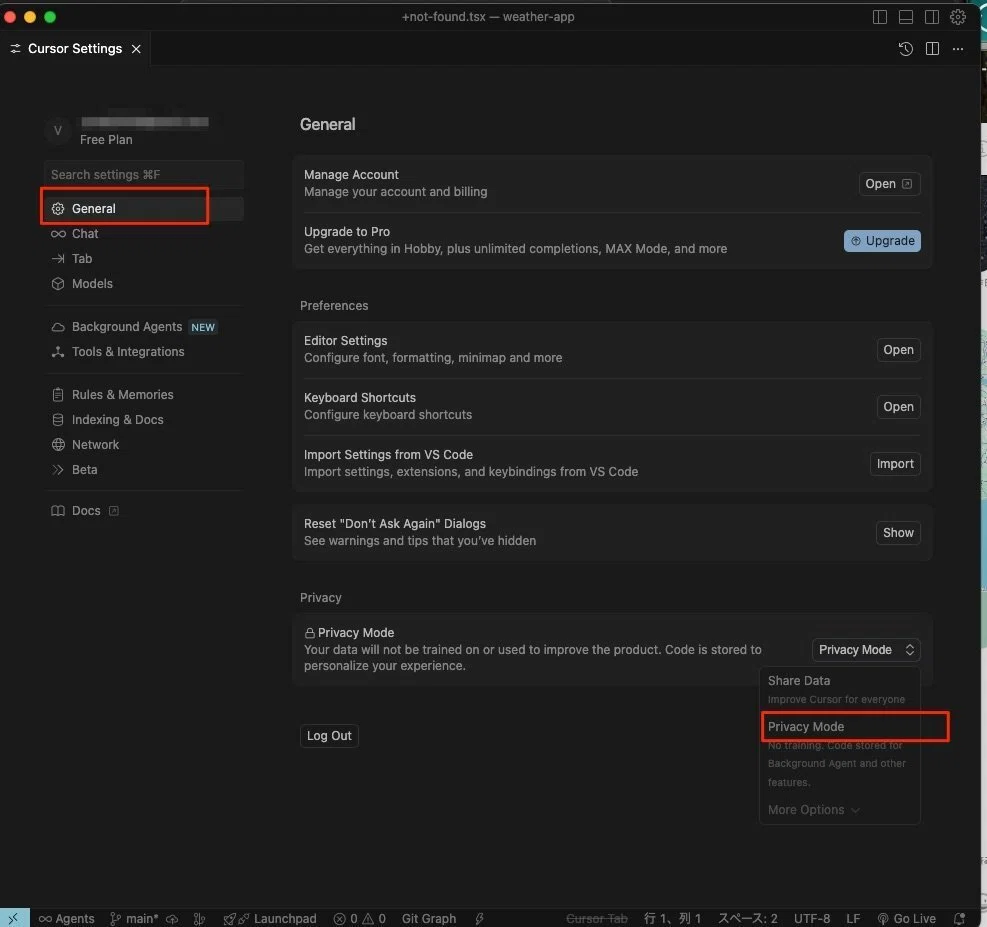Screen dimensions: 987x927
Task: Open settings gear in title bar
Action: [x=957, y=17]
